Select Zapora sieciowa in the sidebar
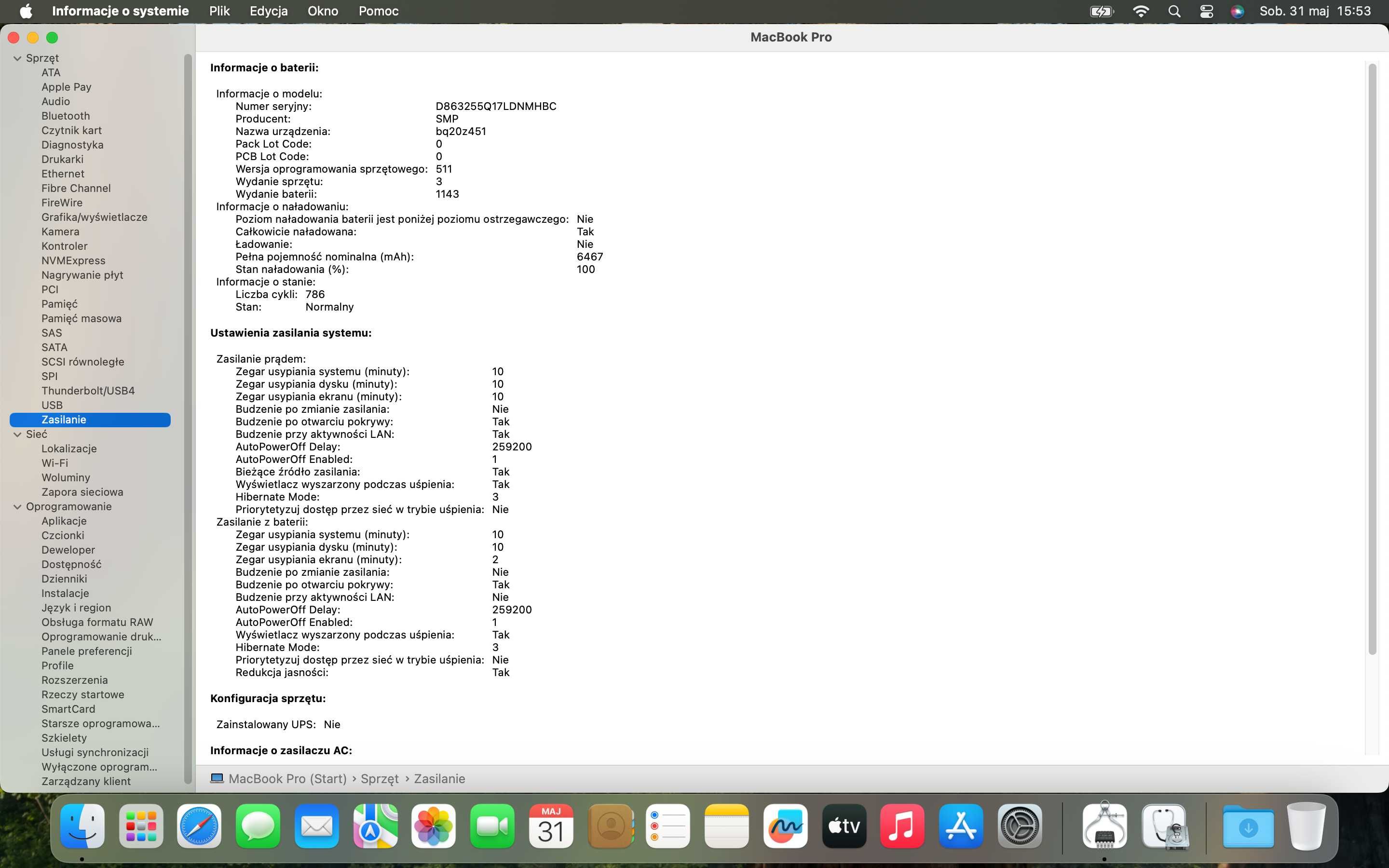1389x868 pixels. (x=82, y=492)
